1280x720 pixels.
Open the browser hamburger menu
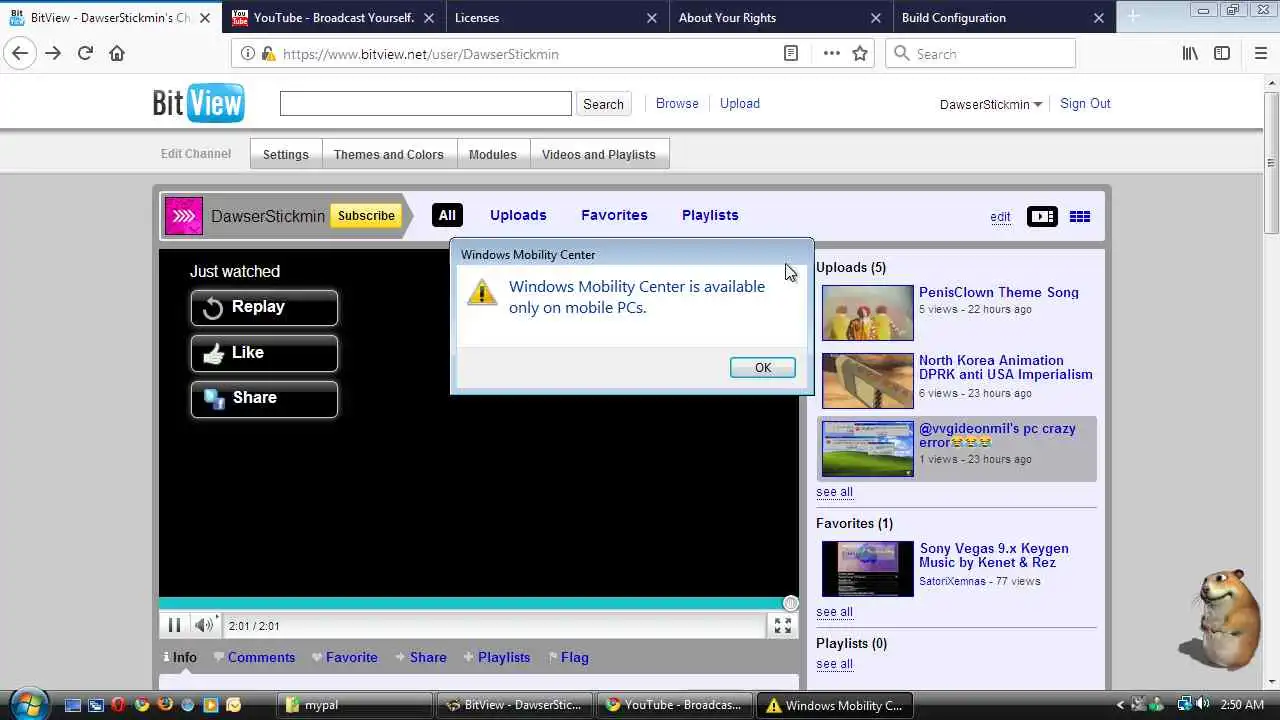click(1260, 54)
